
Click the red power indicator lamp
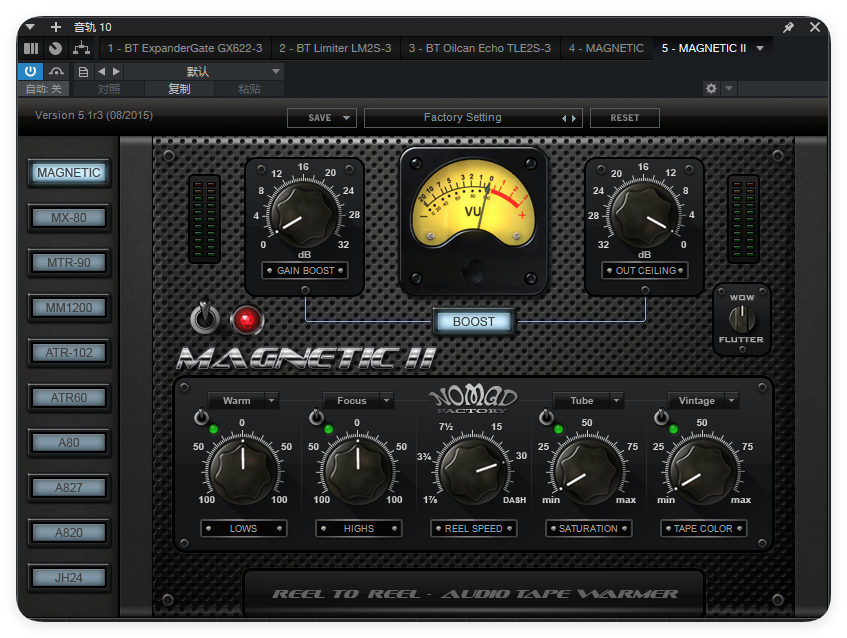click(247, 320)
